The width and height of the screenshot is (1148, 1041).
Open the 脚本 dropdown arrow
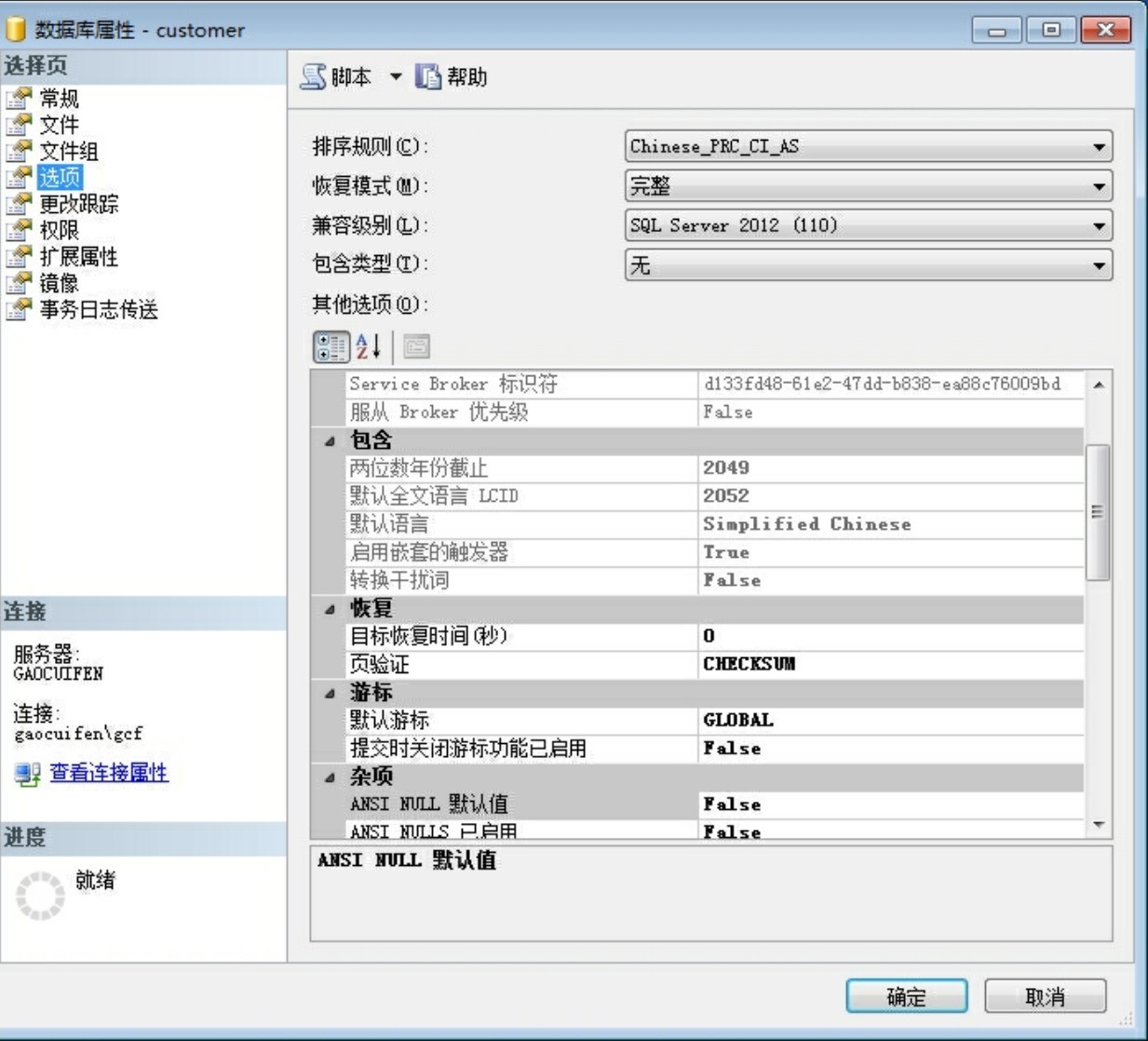coord(396,76)
